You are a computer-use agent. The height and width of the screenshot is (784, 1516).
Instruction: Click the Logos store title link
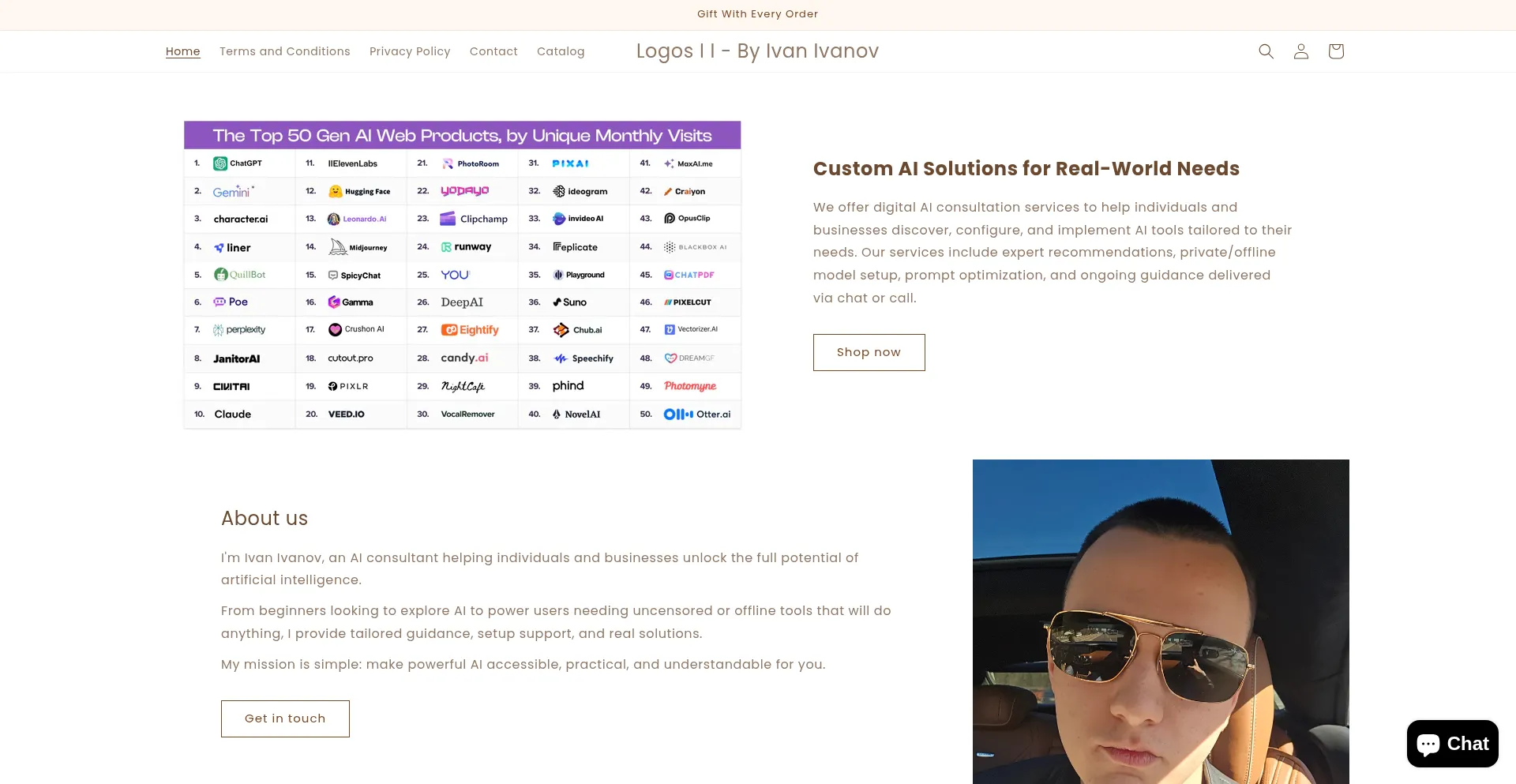[x=757, y=51]
